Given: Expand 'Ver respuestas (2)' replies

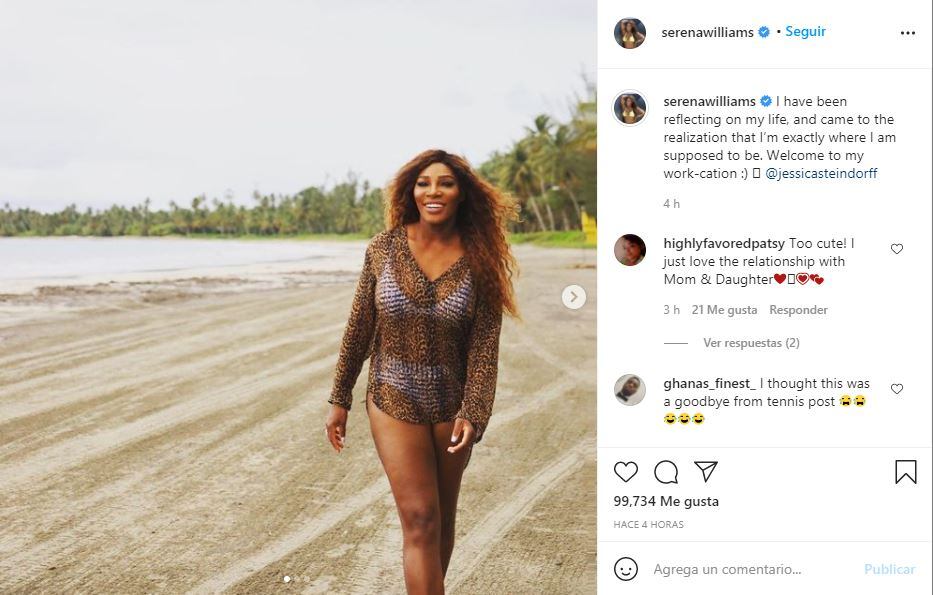Looking at the screenshot, I should (751, 343).
